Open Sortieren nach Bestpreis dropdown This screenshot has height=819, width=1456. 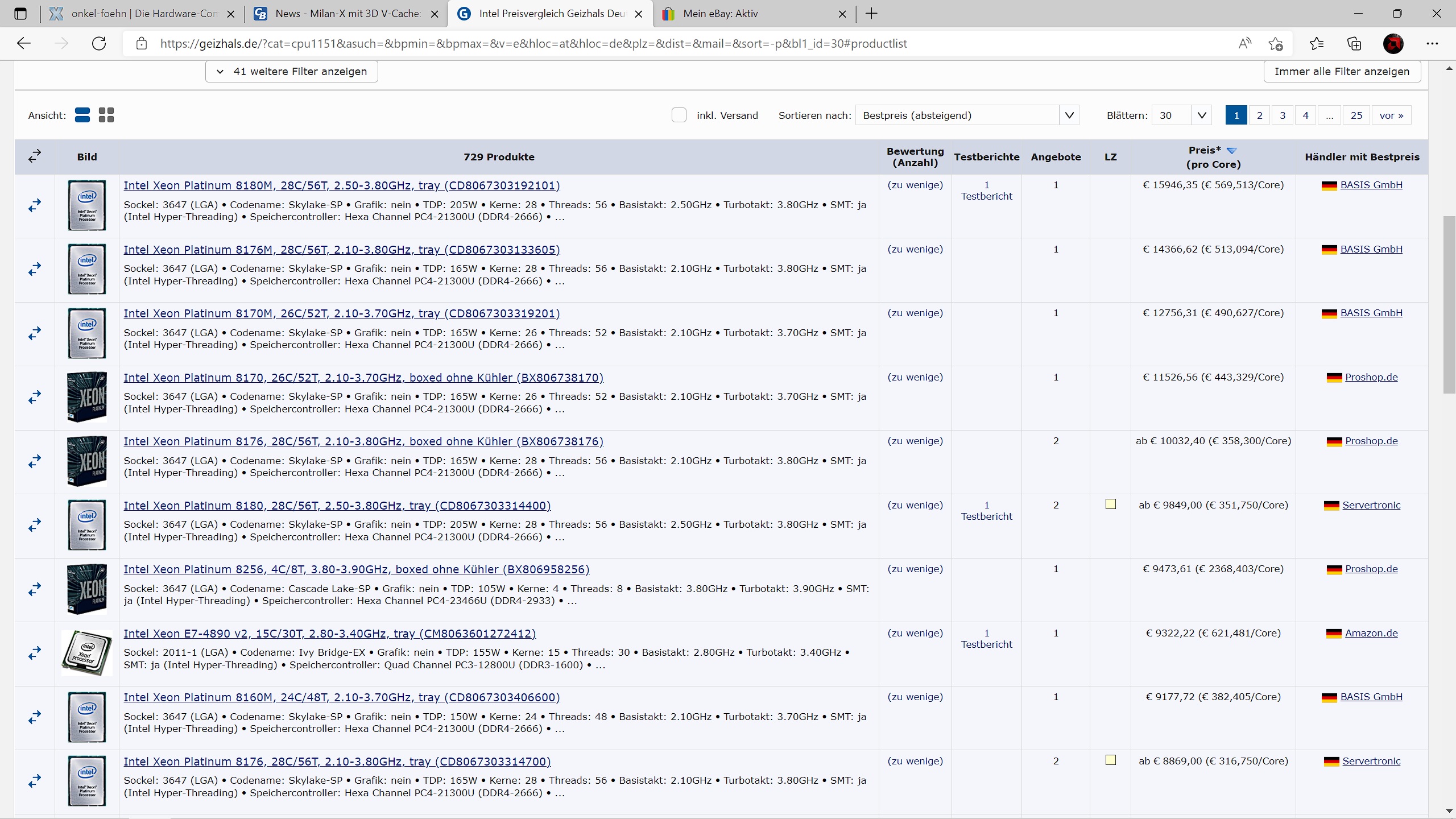click(x=966, y=115)
